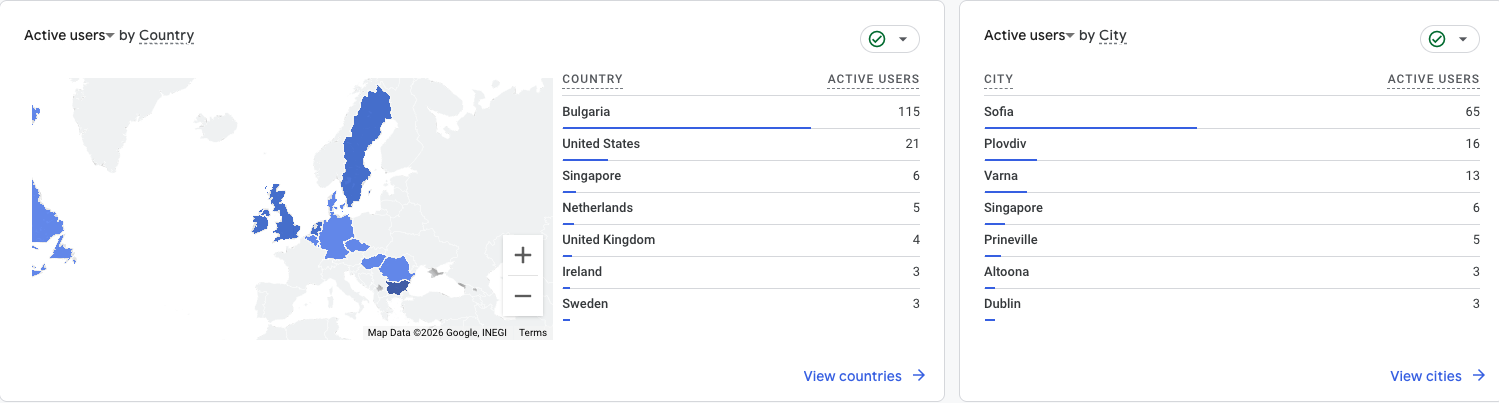Viewport: 1499px width, 403px height.
Task: Click the green checkmark status icon on Country card
Action: pyautogui.click(x=877, y=39)
